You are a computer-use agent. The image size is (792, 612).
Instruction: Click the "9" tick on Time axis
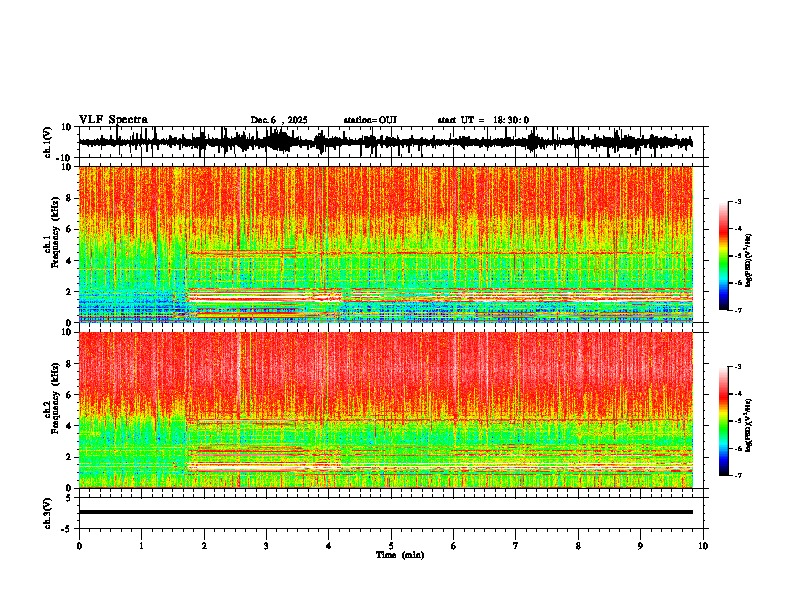[640, 546]
